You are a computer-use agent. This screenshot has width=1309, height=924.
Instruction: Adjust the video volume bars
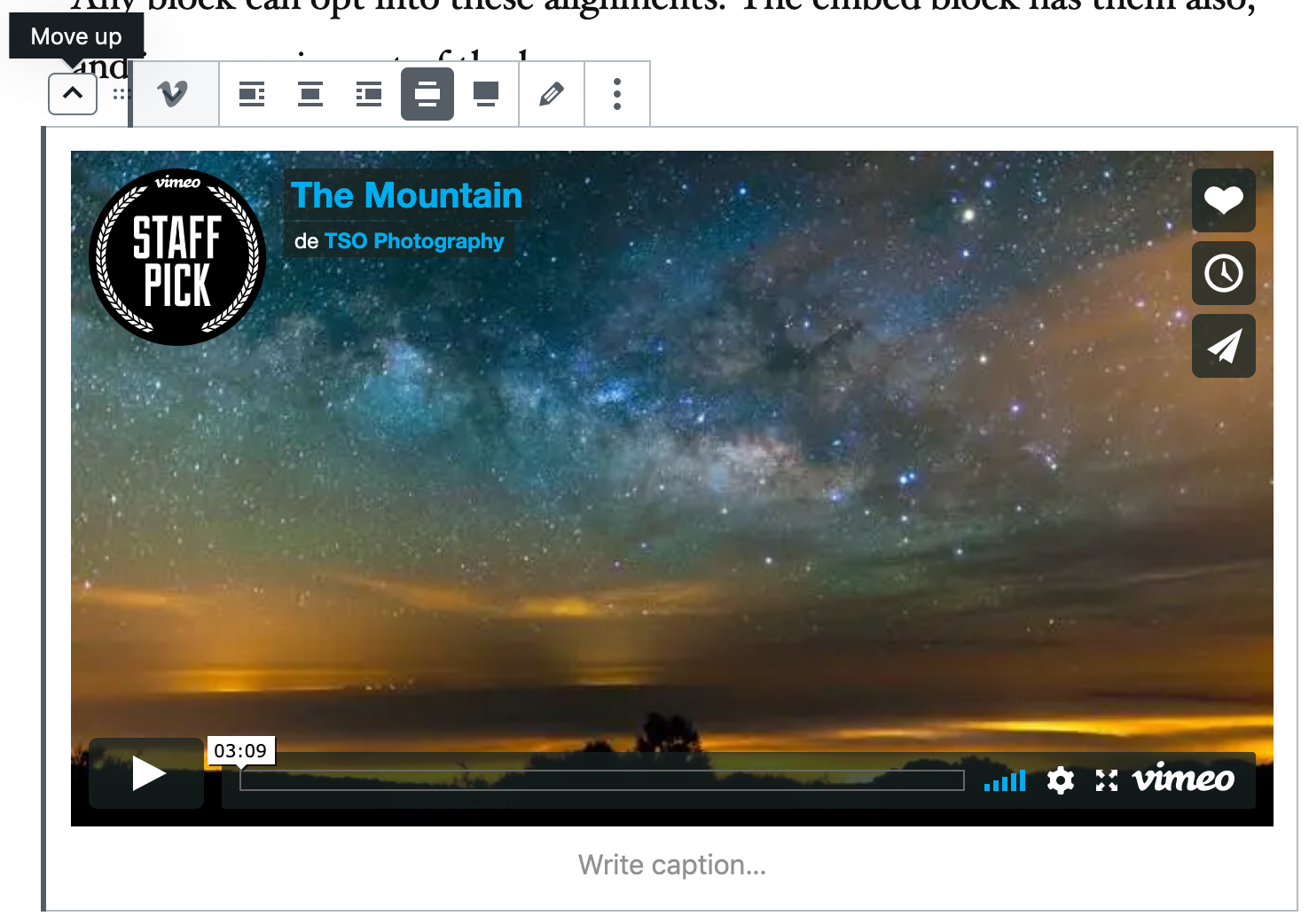tap(1005, 780)
